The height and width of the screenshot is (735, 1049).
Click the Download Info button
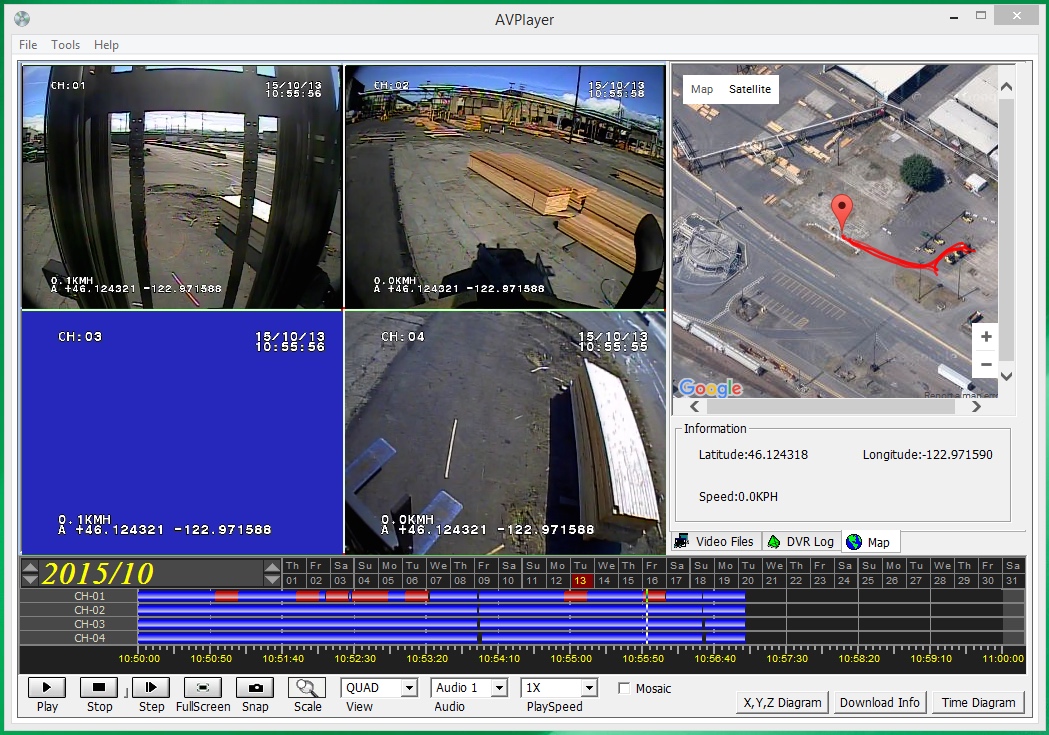point(879,702)
